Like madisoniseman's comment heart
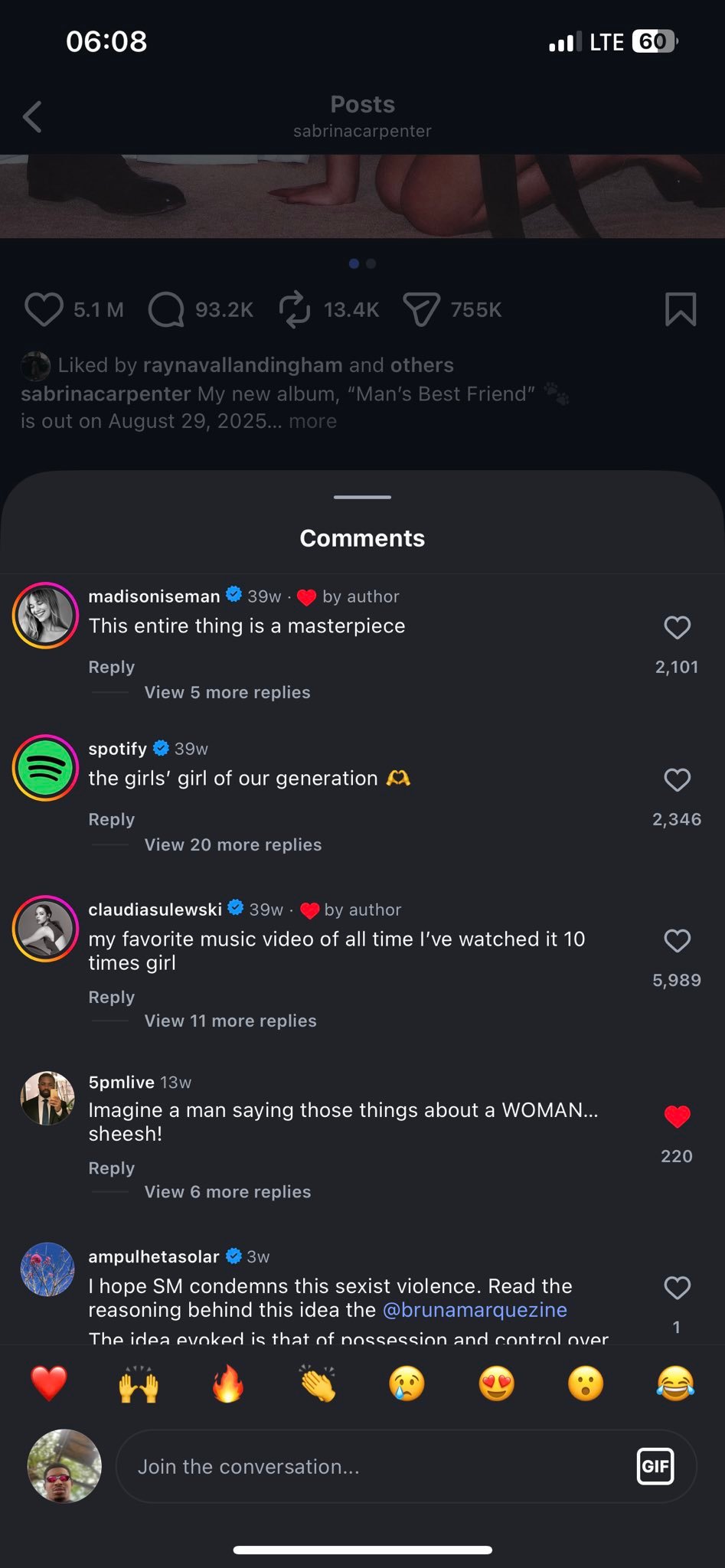The height and width of the screenshot is (1568, 725). click(x=677, y=627)
